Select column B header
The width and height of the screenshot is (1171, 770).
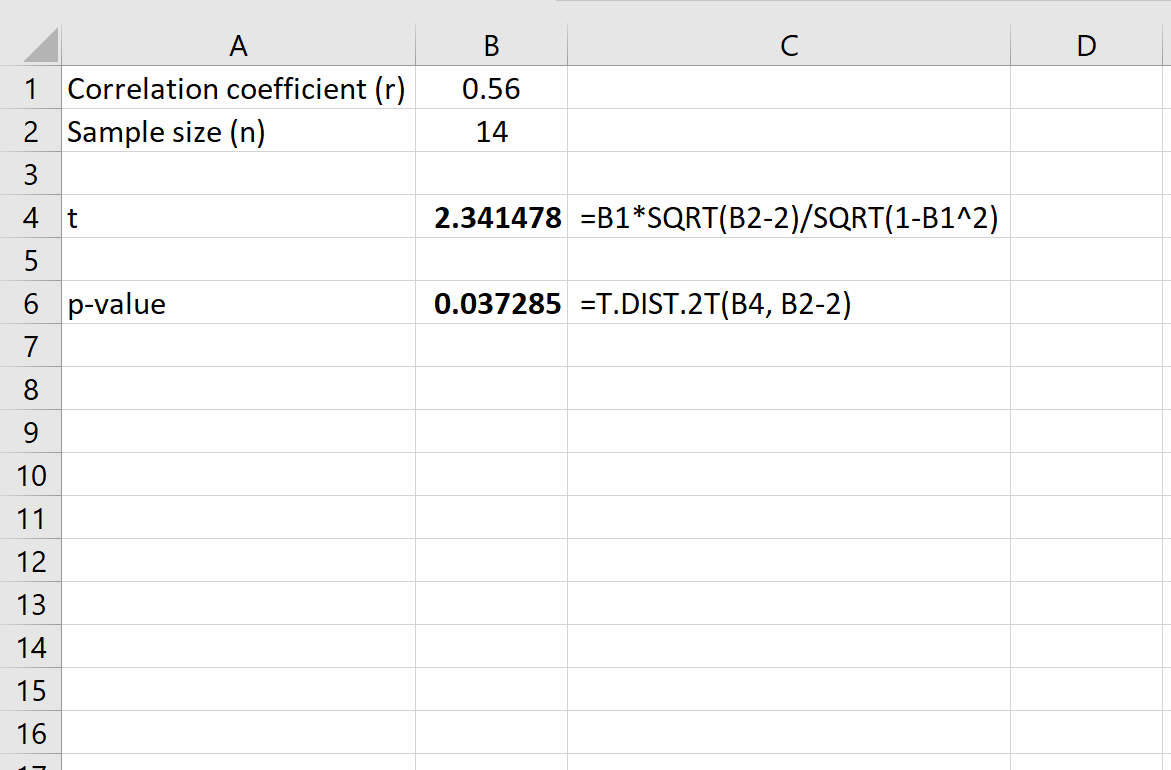pos(491,44)
